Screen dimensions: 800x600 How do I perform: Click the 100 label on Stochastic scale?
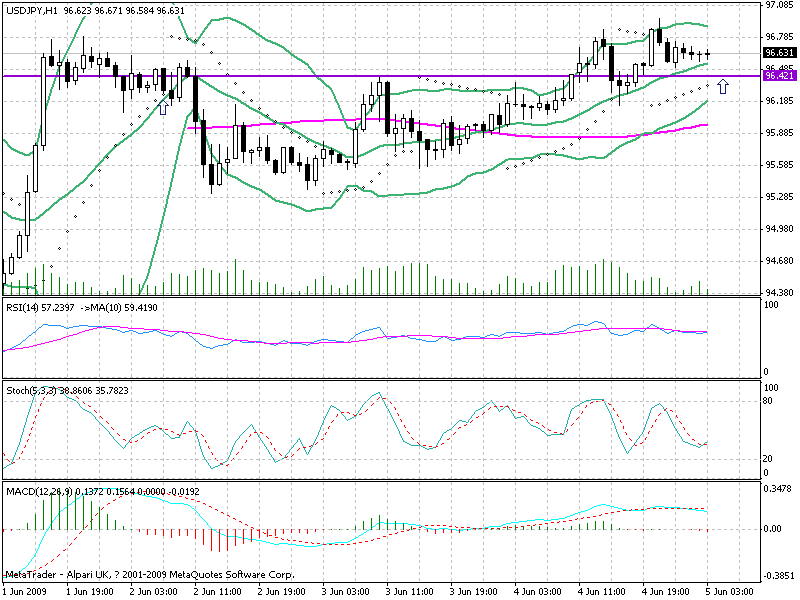tap(771, 388)
